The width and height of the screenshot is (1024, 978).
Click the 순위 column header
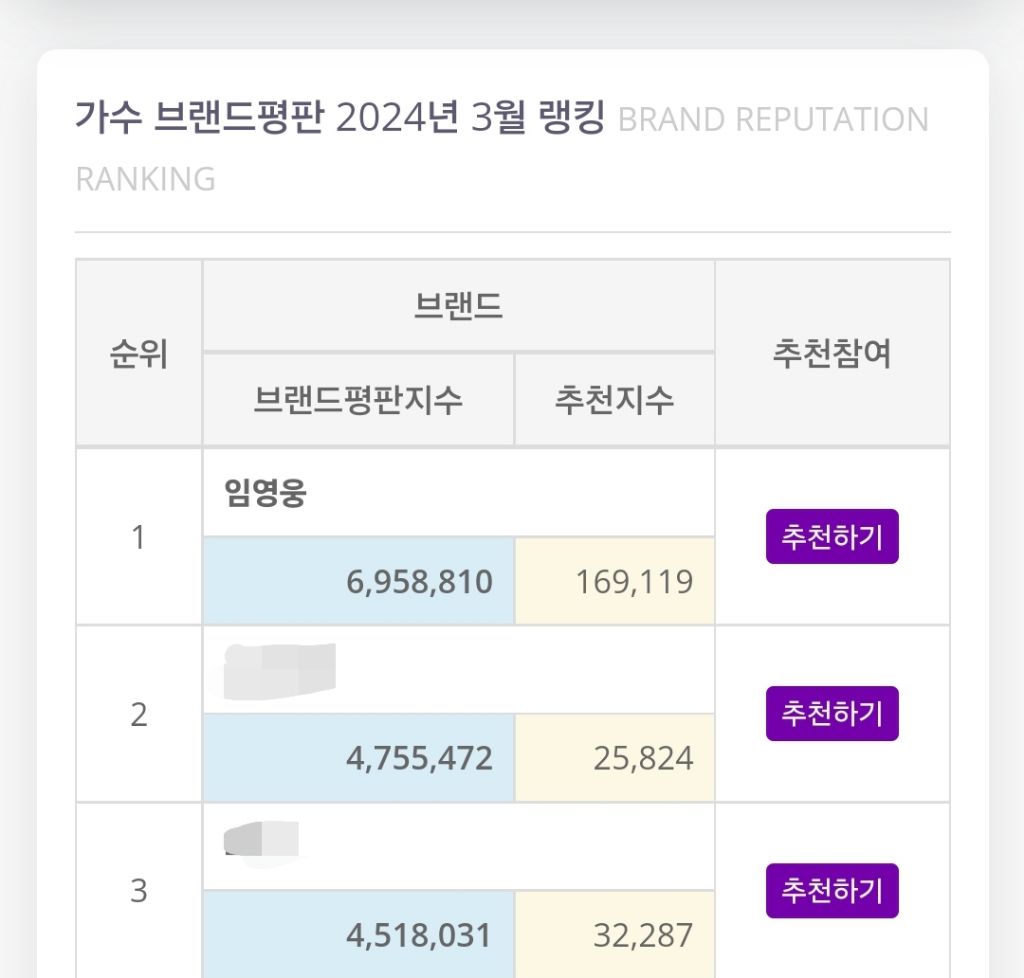tap(139, 354)
